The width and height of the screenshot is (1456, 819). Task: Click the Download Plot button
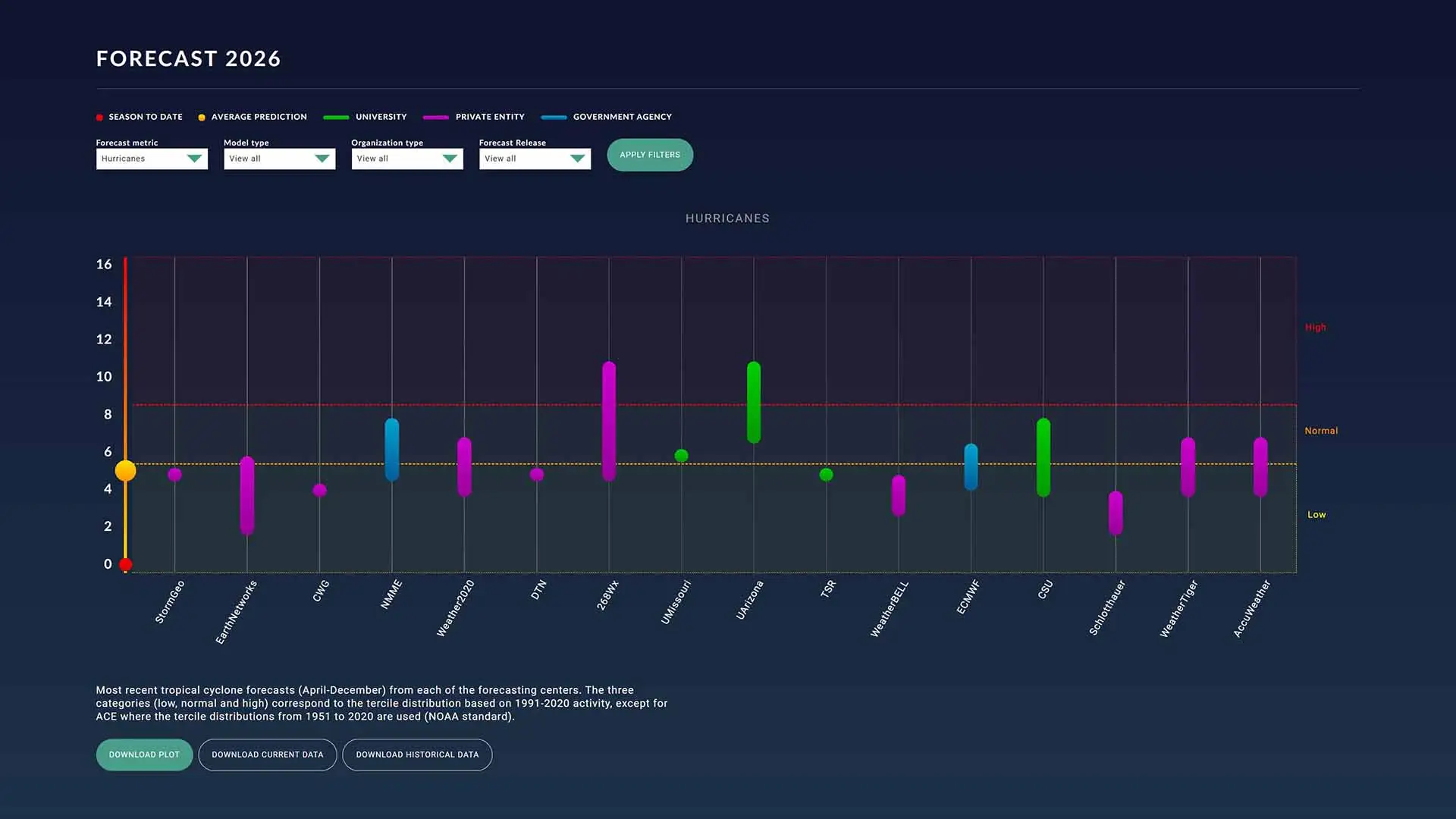point(144,755)
